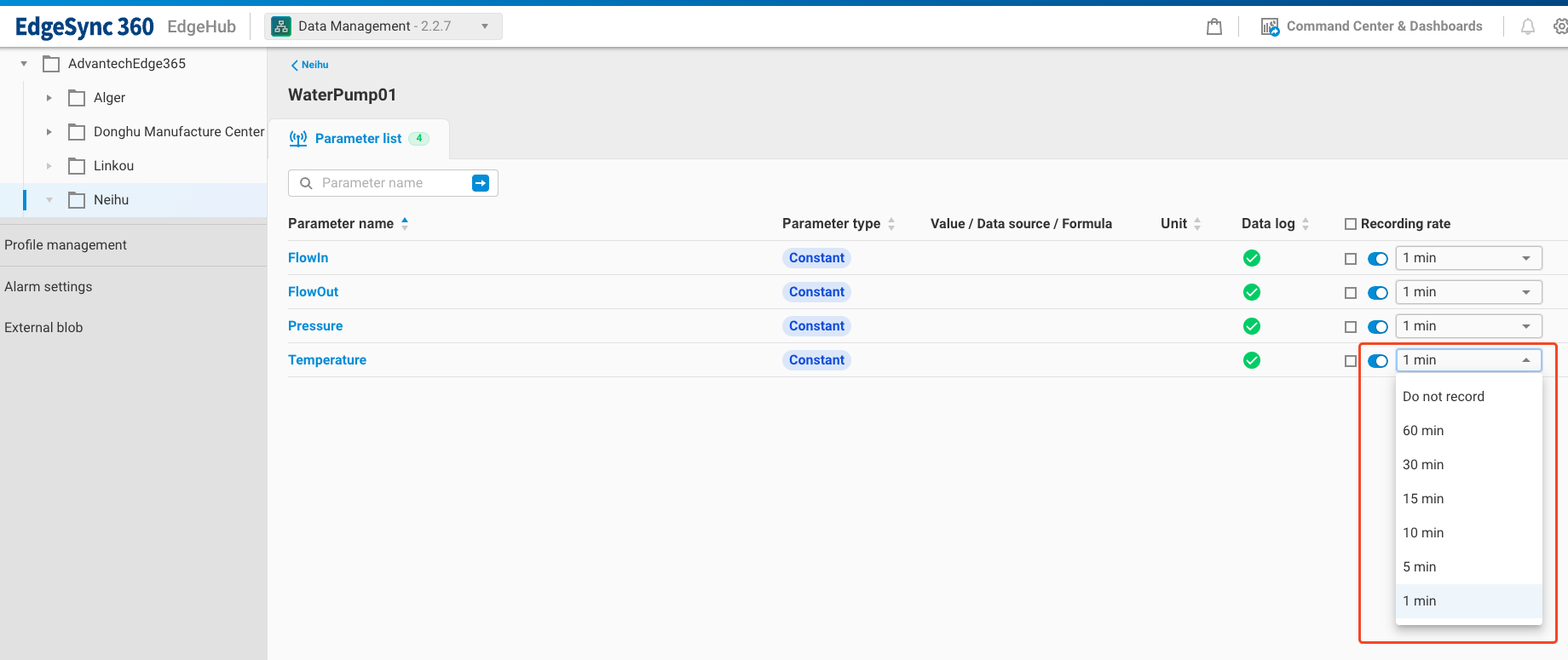Open the settings gear icon
Screen dimensions: 1568x660
coord(1560,26)
